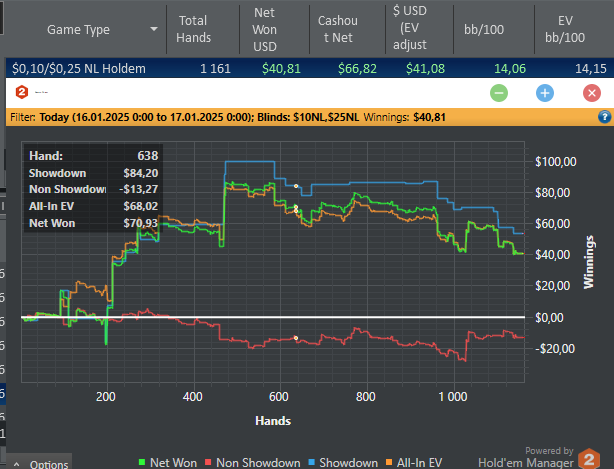Toggle the All-In EV legend series

[x=414, y=463]
